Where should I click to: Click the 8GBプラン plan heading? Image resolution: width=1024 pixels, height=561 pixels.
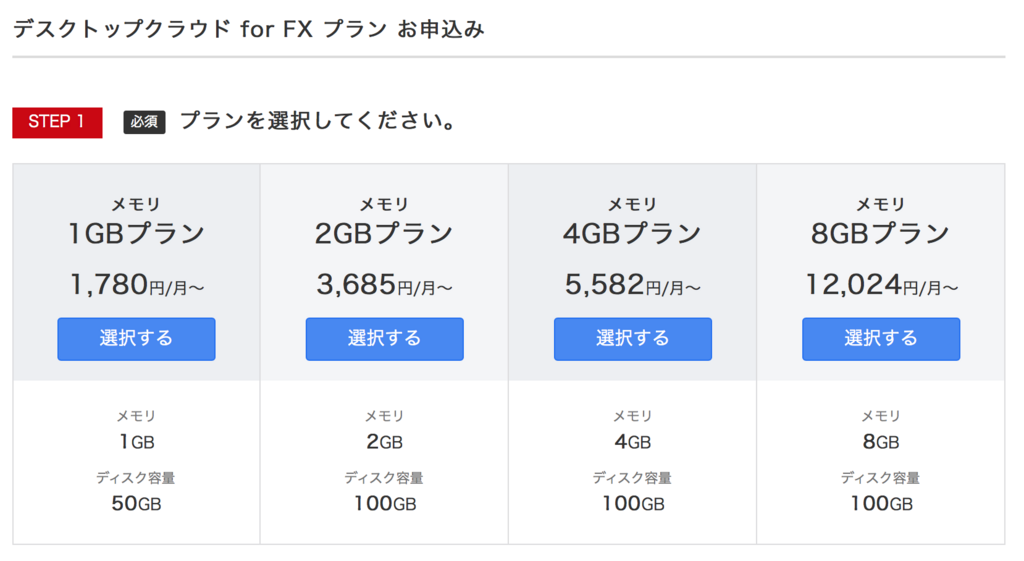click(880, 234)
